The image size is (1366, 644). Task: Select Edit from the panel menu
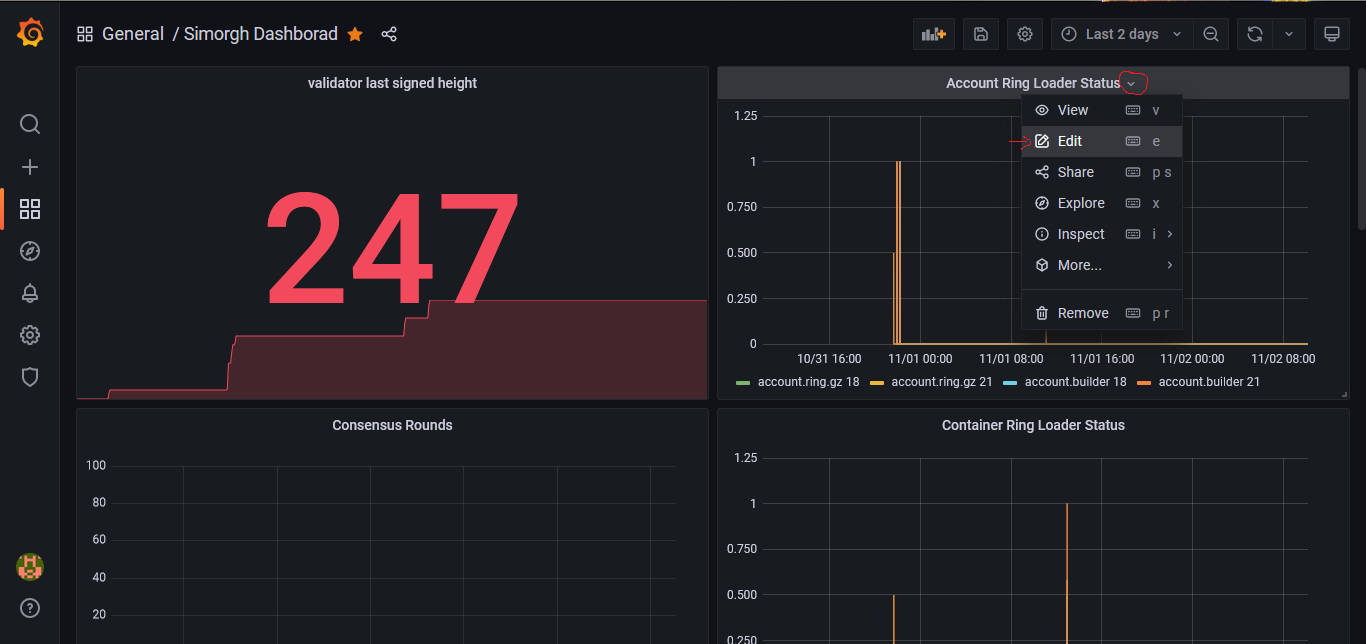(x=1069, y=141)
